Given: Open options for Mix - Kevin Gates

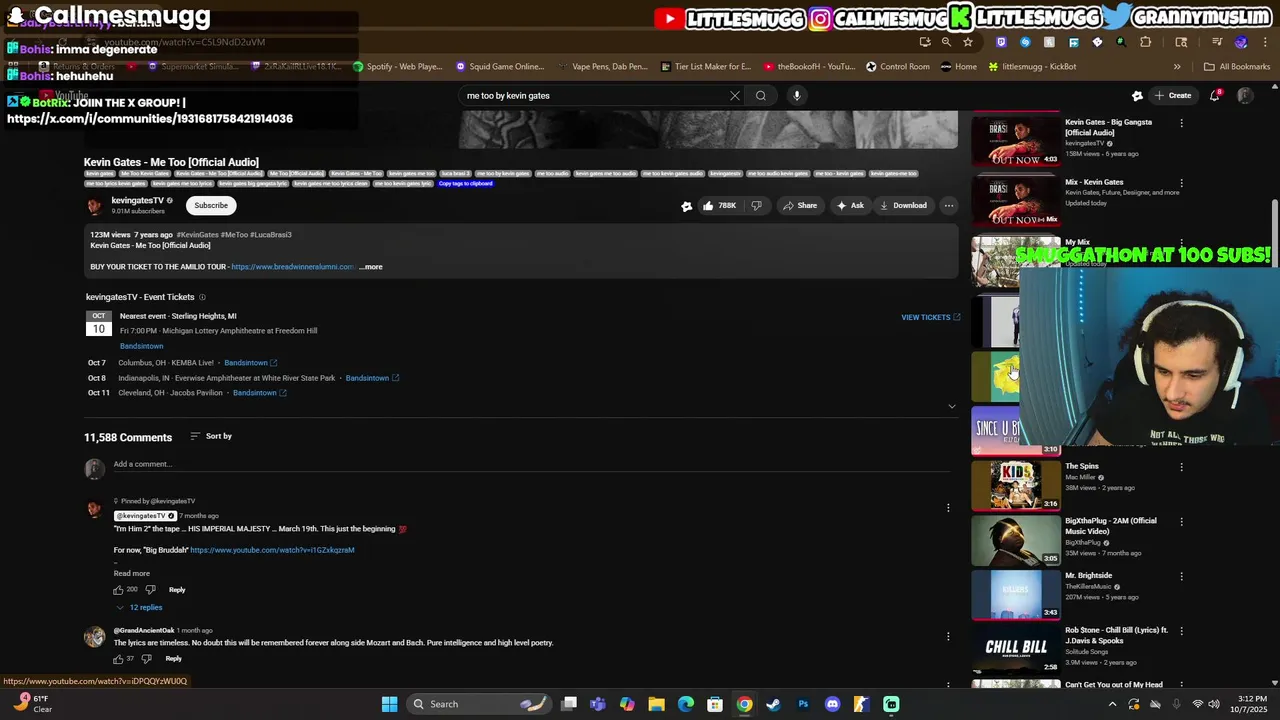Looking at the screenshot, I should click(x=1181, y=184).
